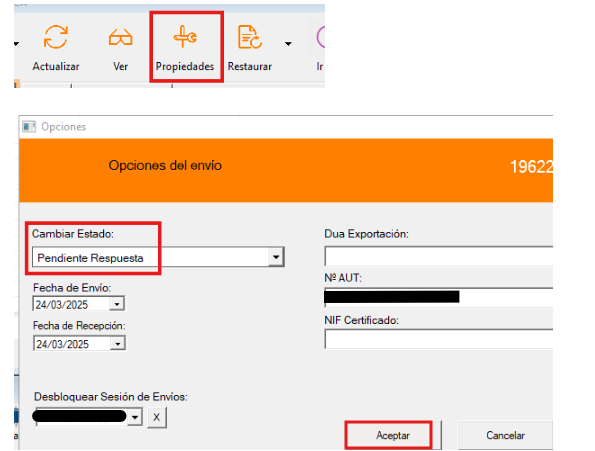Open the Ver glasses icon
Image resolution: width=595 pixels, height=451 pixels.
point(120,37)
